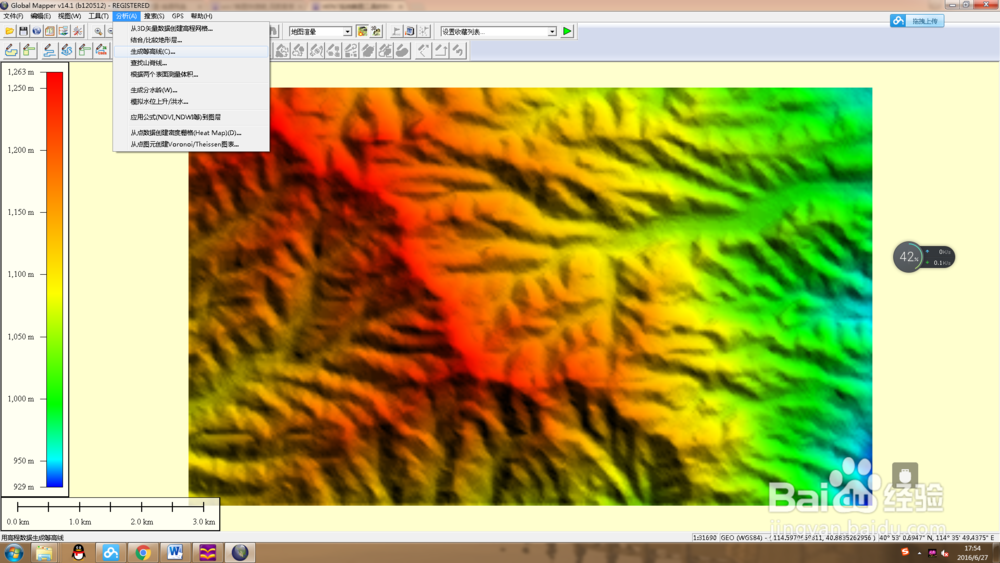Select 查找山脊线 menu entry
The image size is (1000, 563).
[x=191, y=63]
